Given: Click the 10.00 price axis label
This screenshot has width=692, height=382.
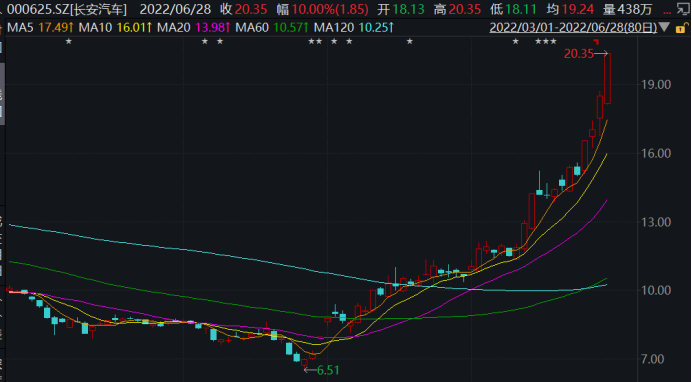Looking at the screenshot, I should [656, 290].
